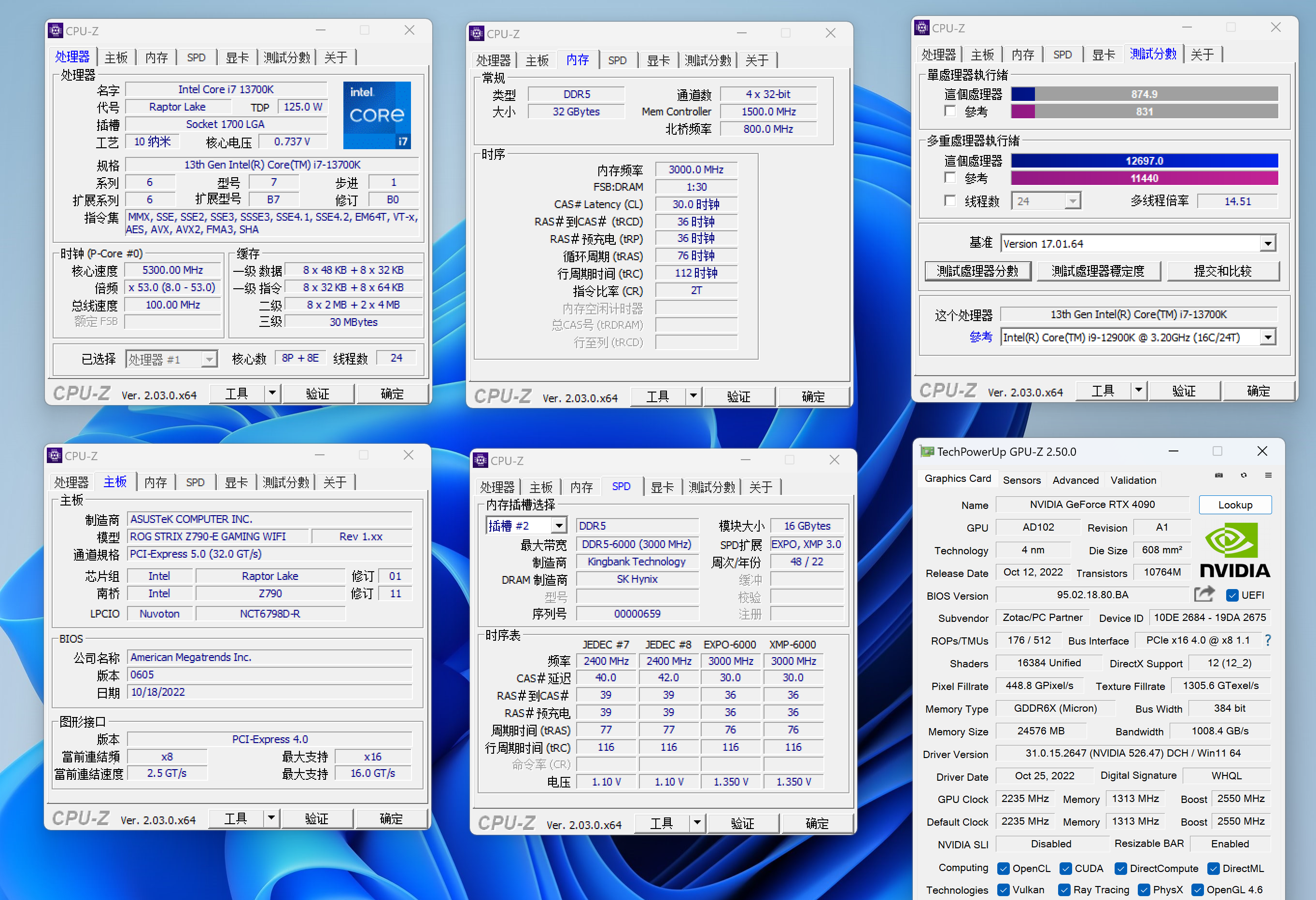
Task: Click the GPU Name field NVIDIA GeForce RTX 4090
Action: tap(1092, 505)
